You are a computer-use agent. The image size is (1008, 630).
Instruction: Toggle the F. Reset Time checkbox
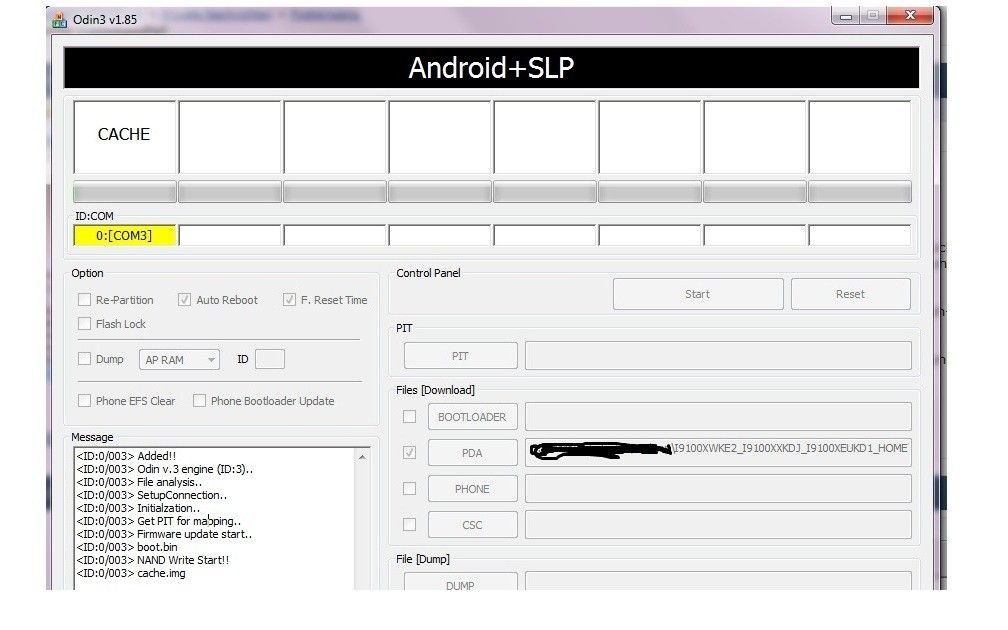click(289, 300)
